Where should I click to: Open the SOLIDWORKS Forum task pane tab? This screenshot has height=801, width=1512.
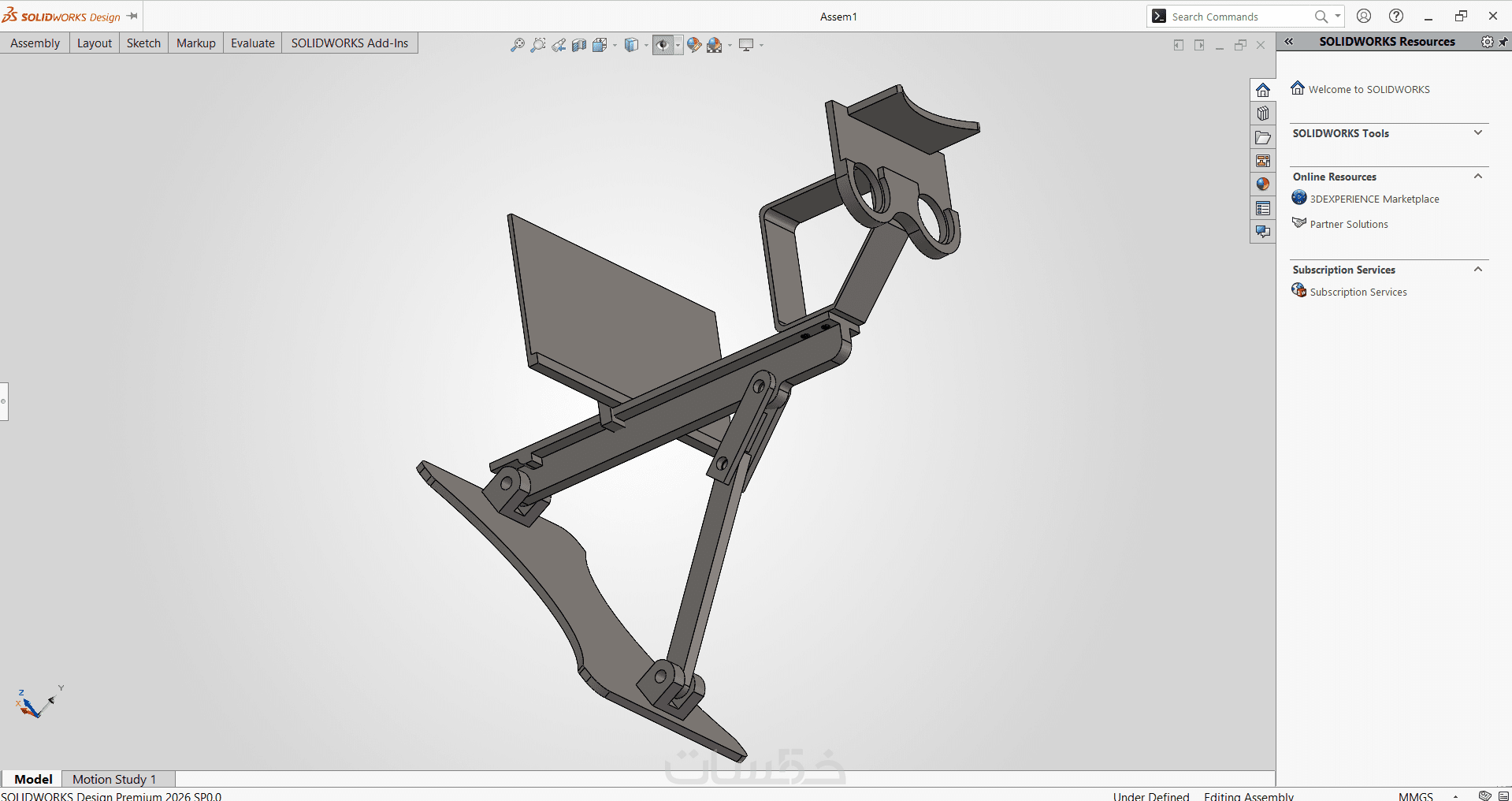tap(1263, 232)
